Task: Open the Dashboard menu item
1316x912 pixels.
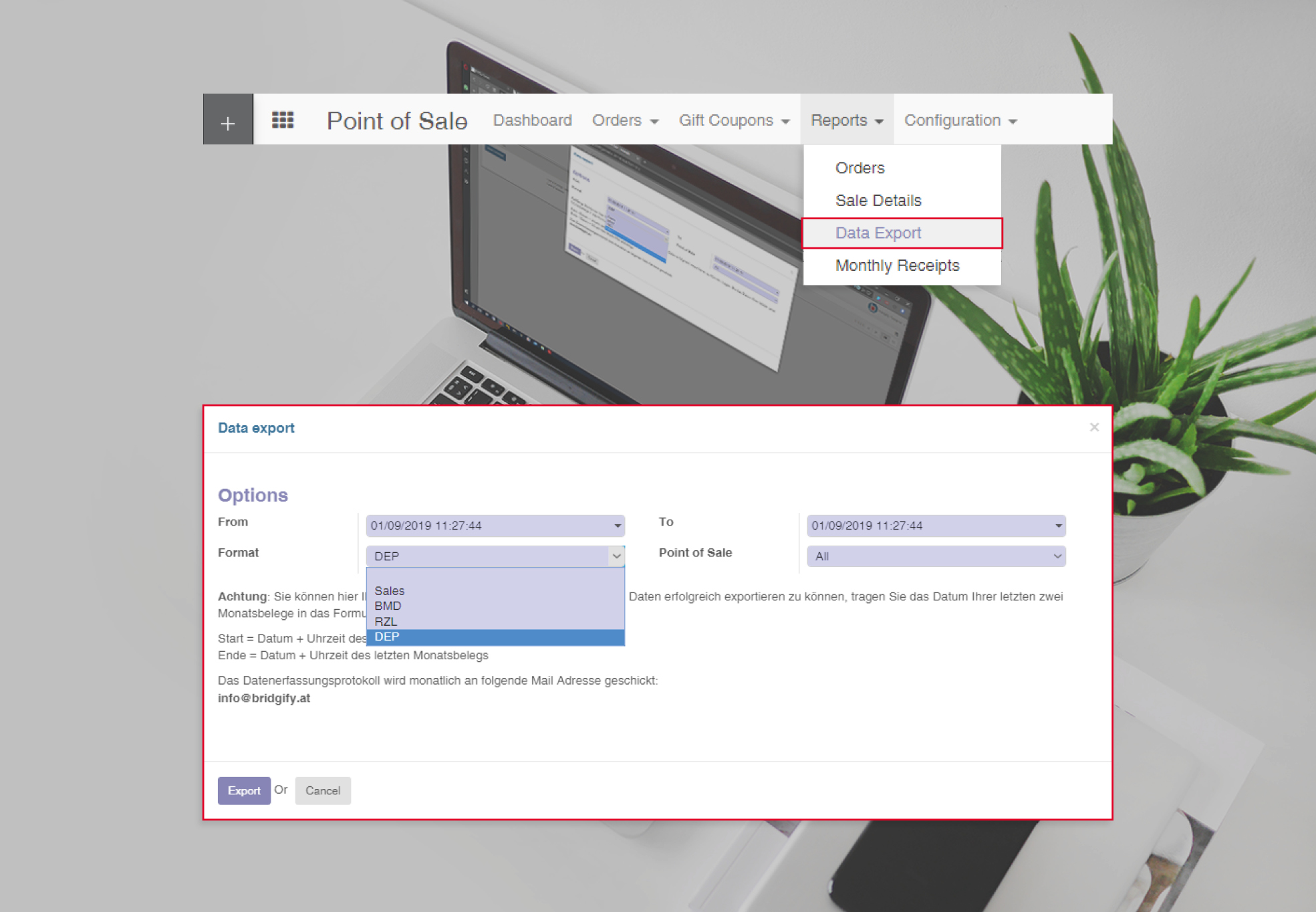Action: 532,120
